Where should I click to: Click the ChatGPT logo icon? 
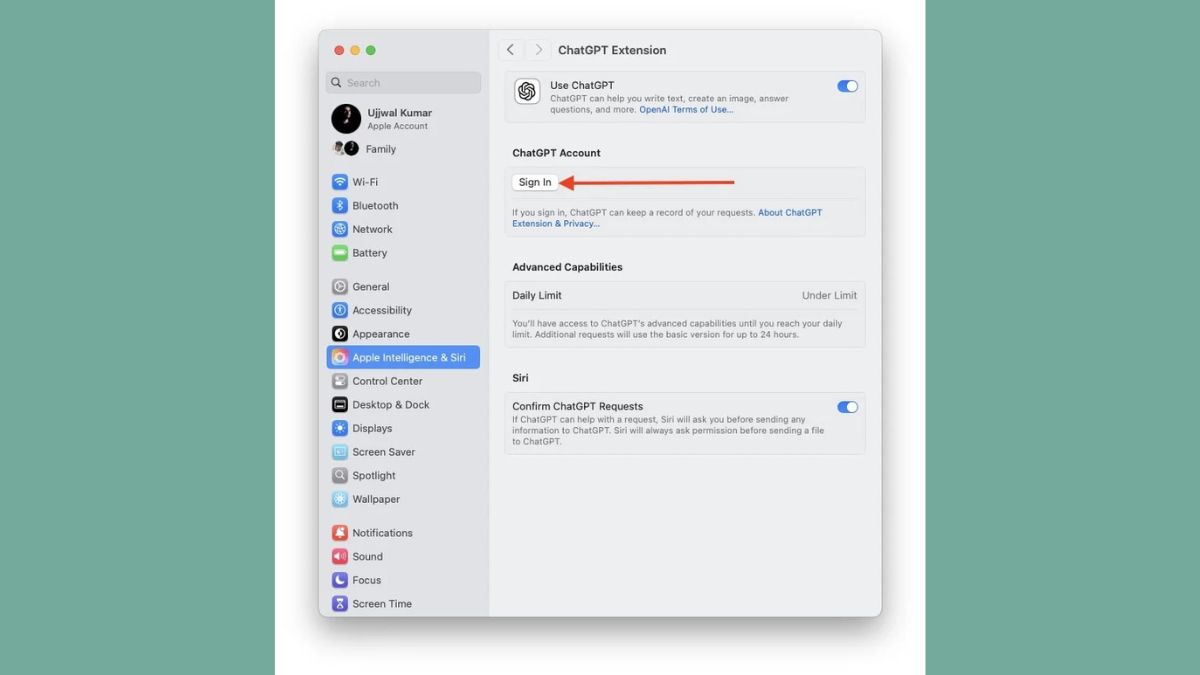click(x=527, y=92)
